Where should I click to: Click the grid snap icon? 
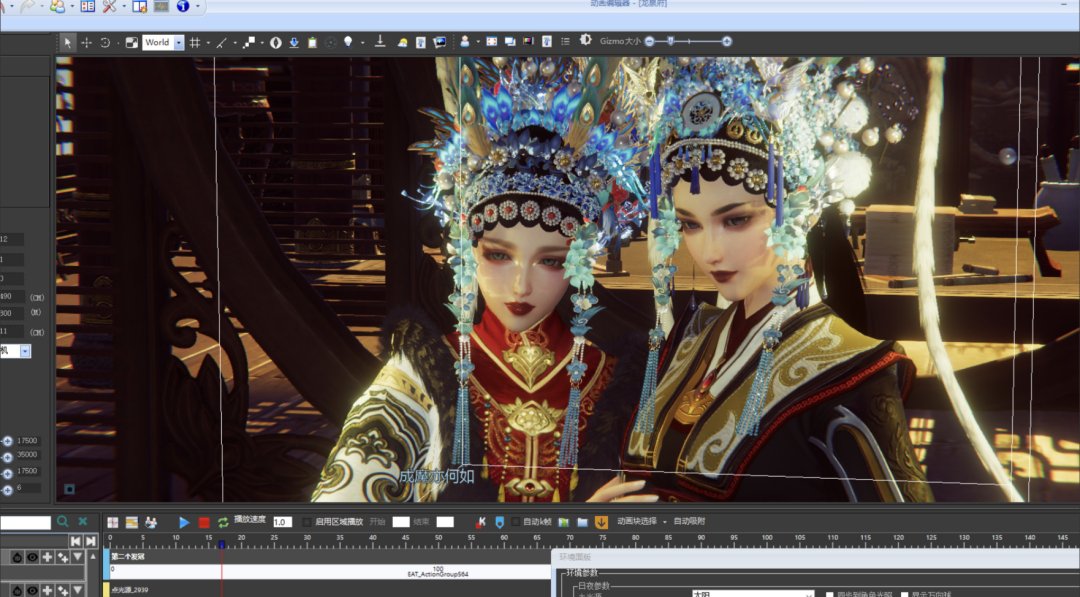[x=195, y=42]
